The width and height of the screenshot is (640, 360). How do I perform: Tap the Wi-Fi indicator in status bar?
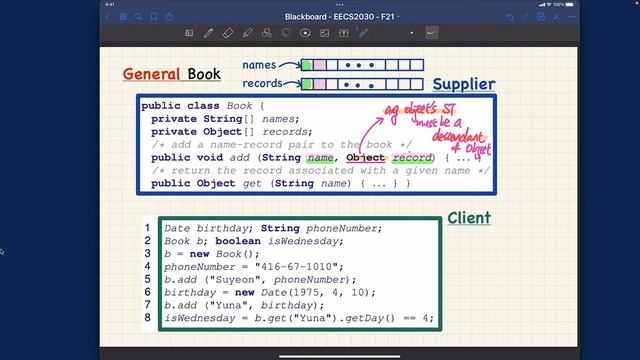pos(549,4)
